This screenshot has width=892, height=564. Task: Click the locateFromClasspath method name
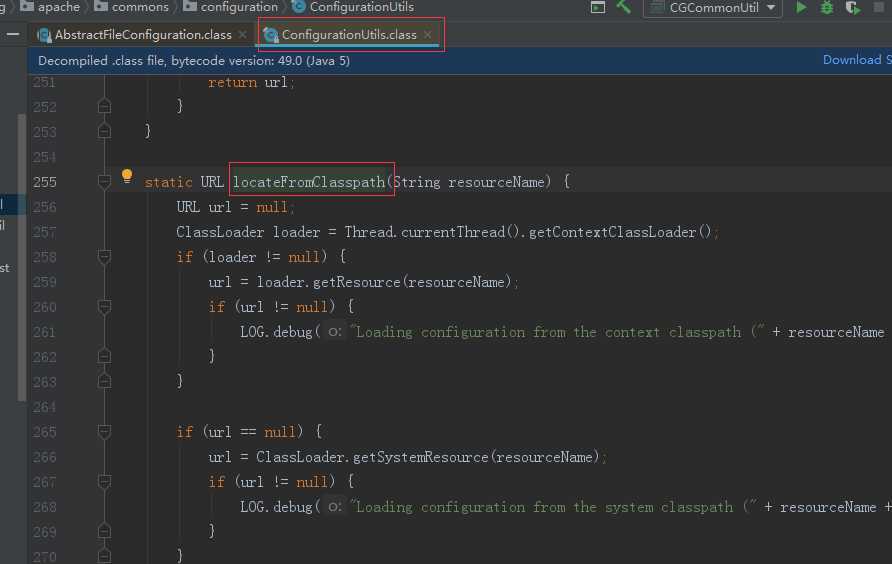point(309,182)
